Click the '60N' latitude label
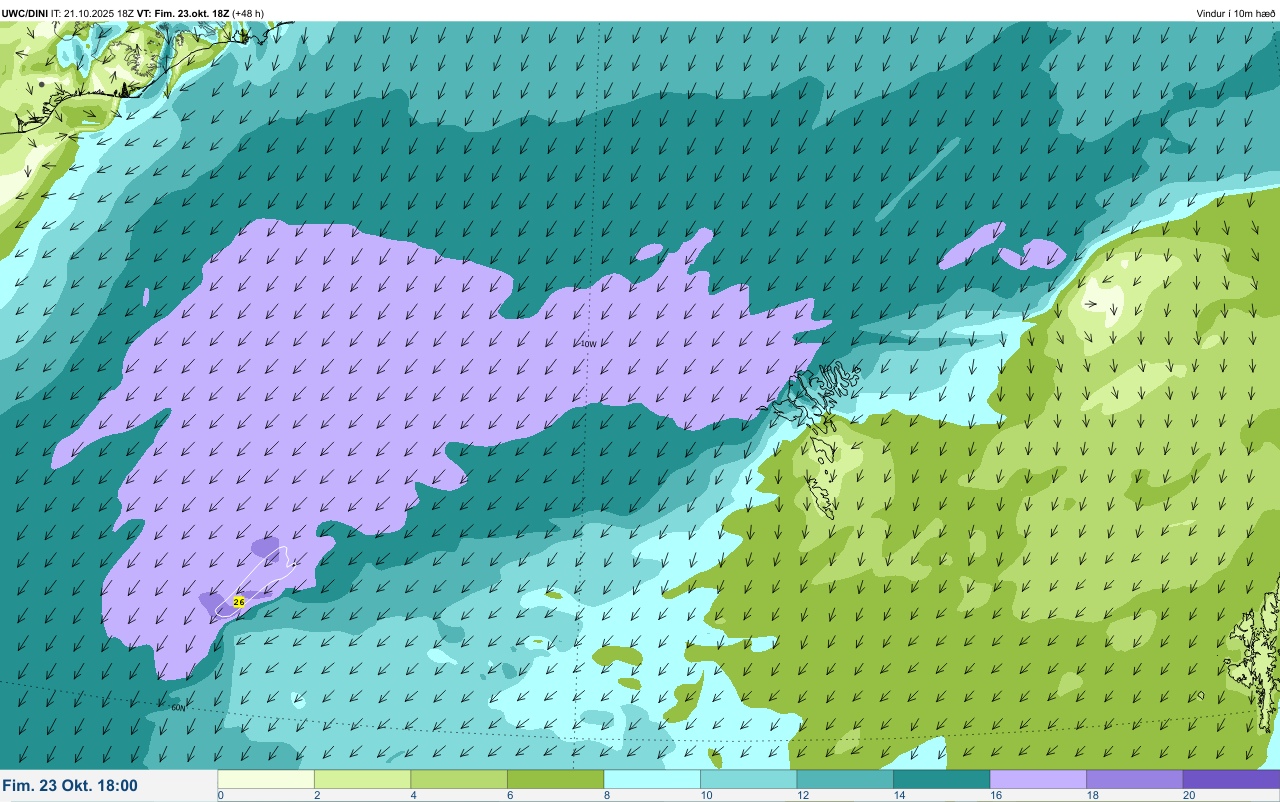The image size is (1280, 802). pyautogui.click(x=177, y=707)
